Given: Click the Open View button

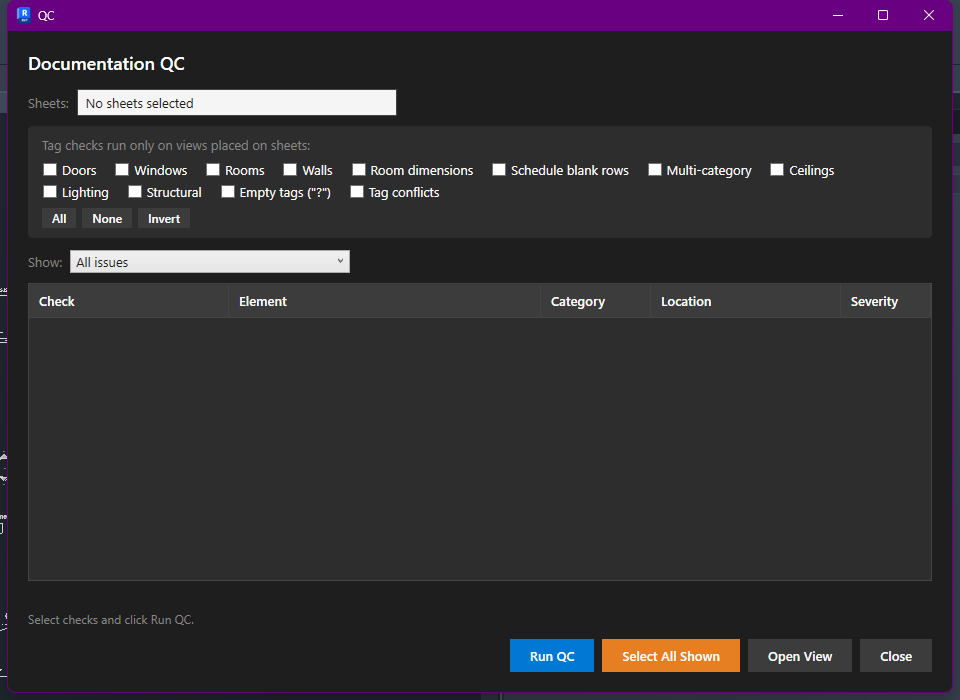Looking at the screenshot, I should pyautogui.click(x=800, y=656).
